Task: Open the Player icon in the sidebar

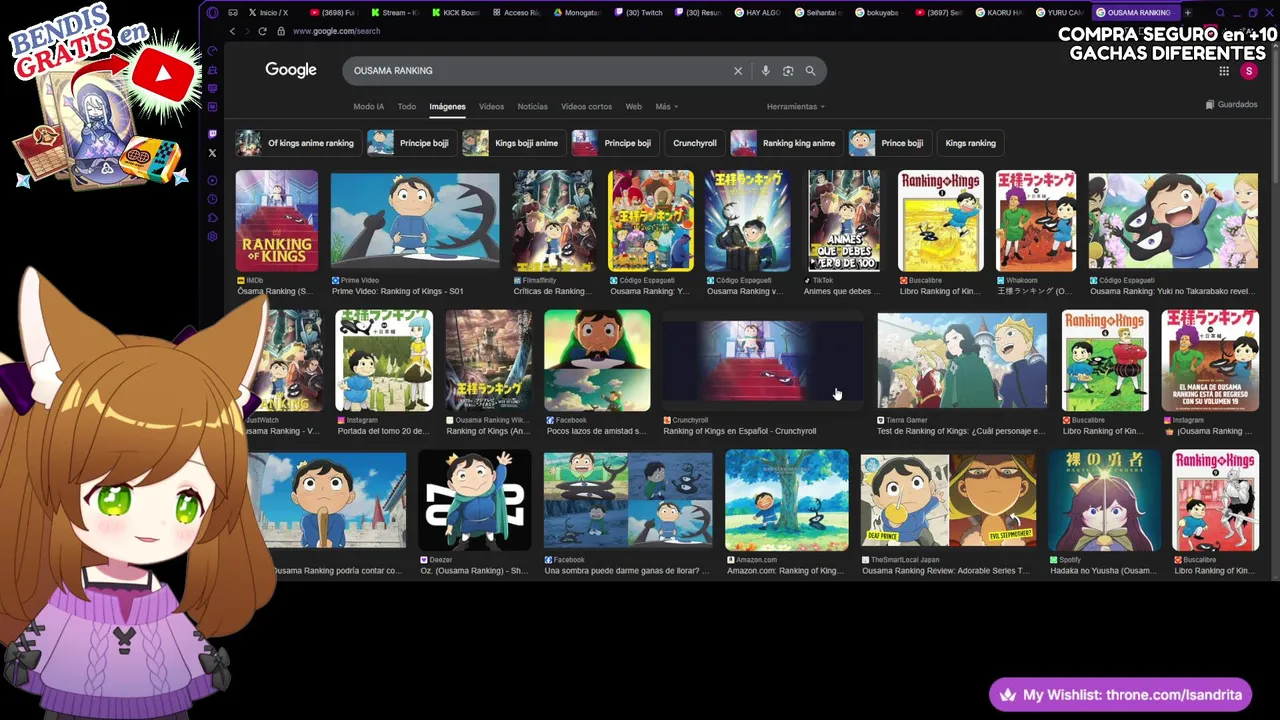Action: [212, 181]
